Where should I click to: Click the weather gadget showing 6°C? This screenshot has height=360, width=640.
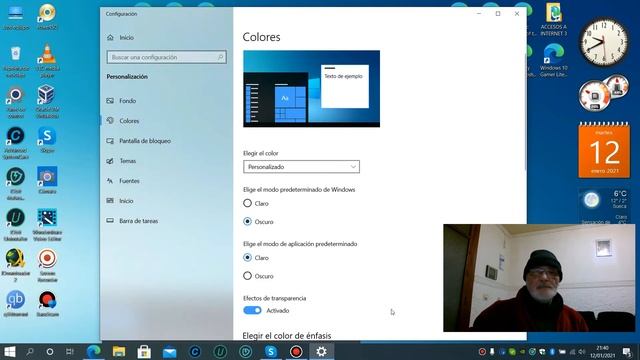tap(604, 206)
